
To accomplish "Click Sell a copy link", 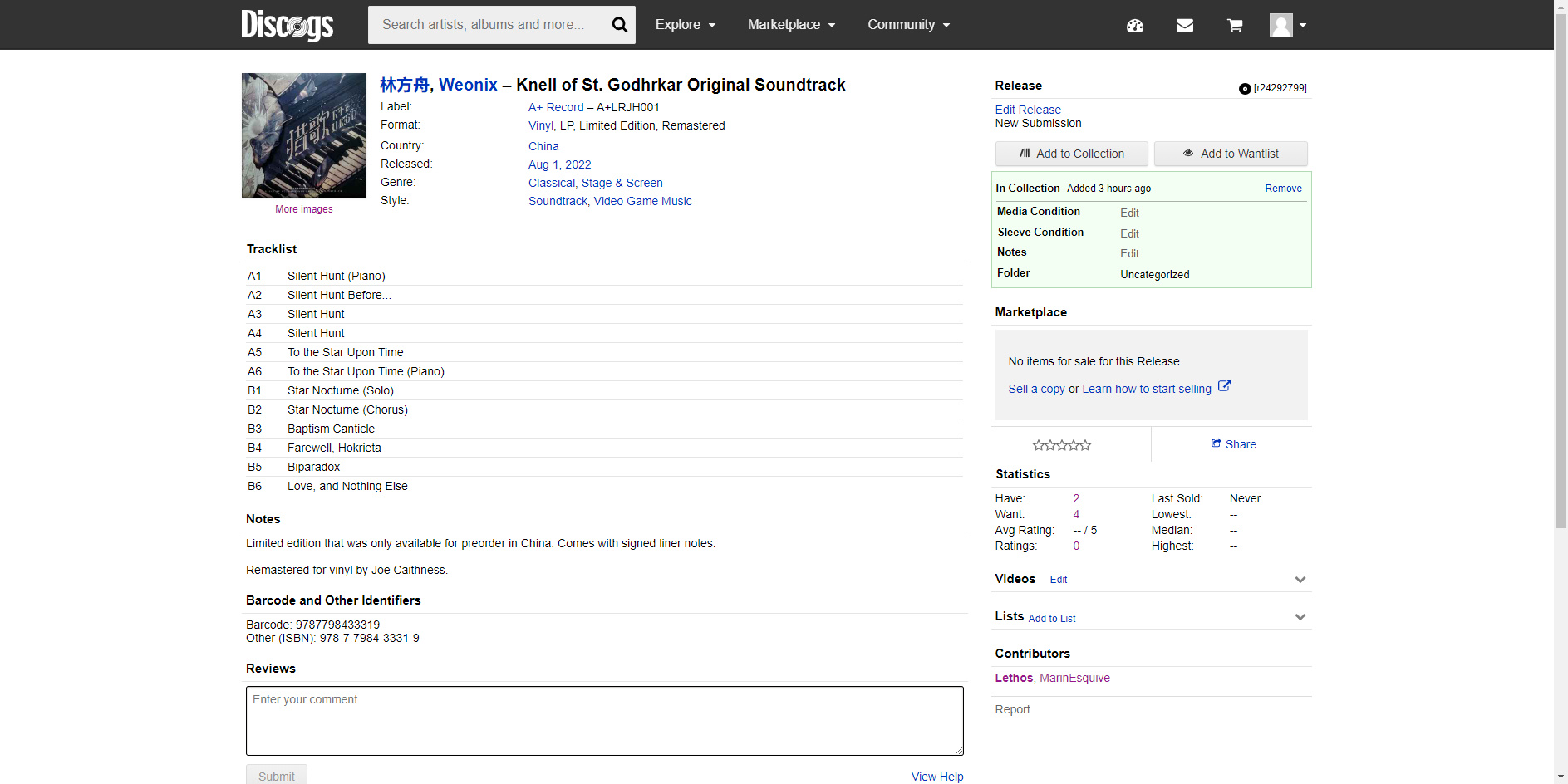I will point(1036,389).
